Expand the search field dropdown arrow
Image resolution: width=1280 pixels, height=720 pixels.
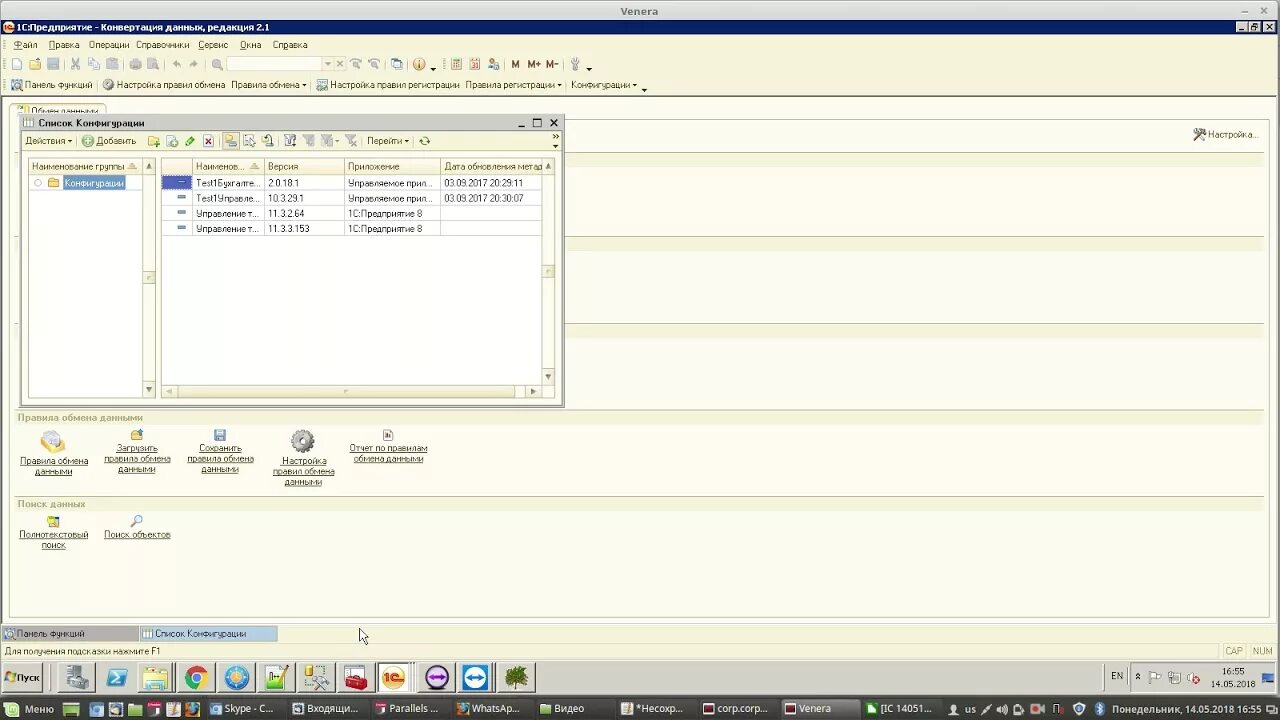tap(327, 64)
